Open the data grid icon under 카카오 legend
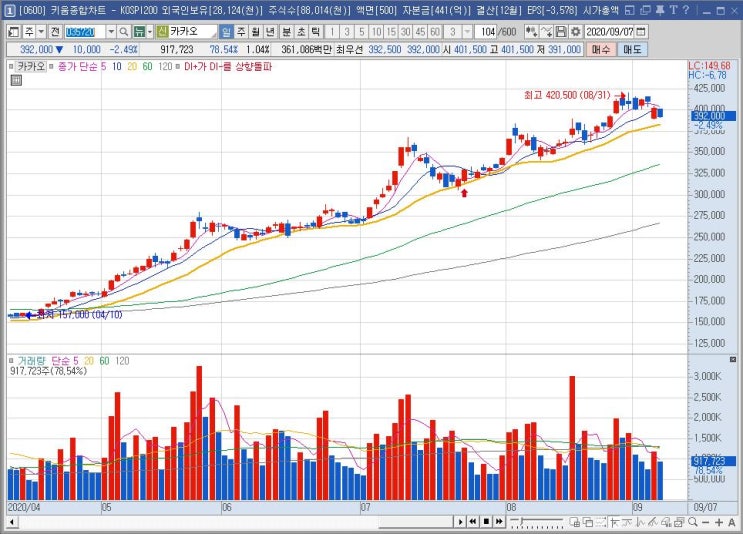Viewport: 743px width, 534px height. 16,80
